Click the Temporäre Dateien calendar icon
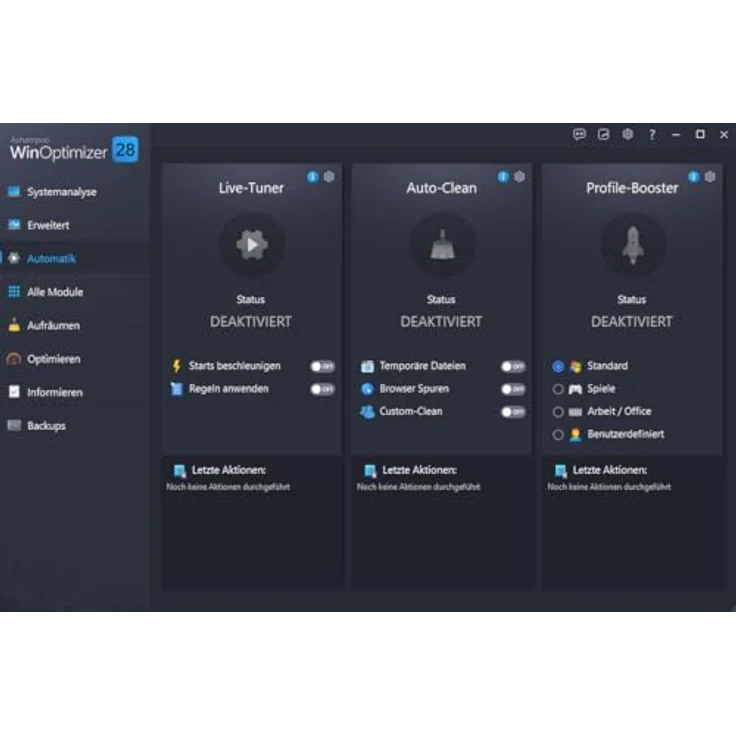Screen dimensions: 736x736 click(367, 366)
